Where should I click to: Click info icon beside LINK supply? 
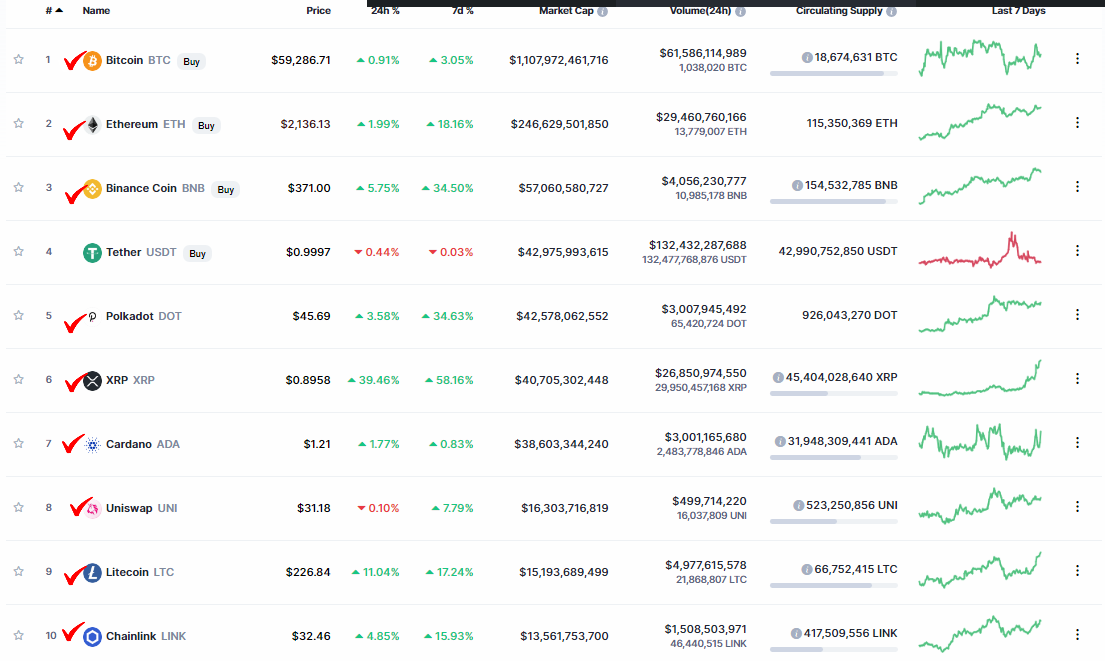(x=796, y=634)
